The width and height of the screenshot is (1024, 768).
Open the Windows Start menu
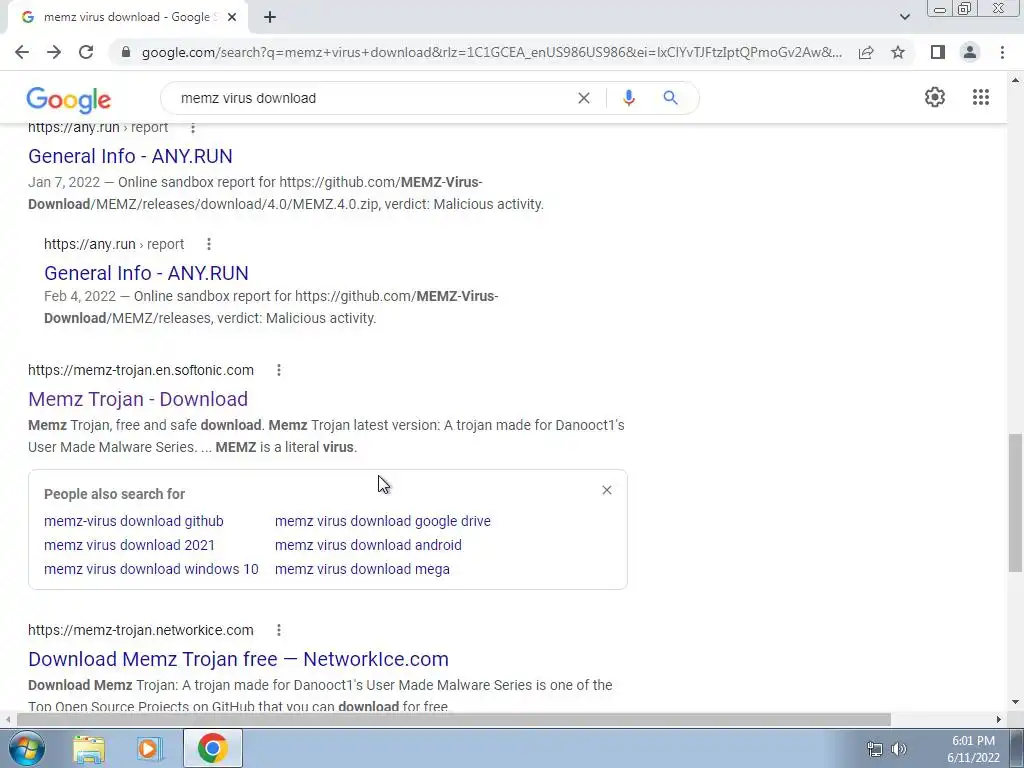pos(26,748)
